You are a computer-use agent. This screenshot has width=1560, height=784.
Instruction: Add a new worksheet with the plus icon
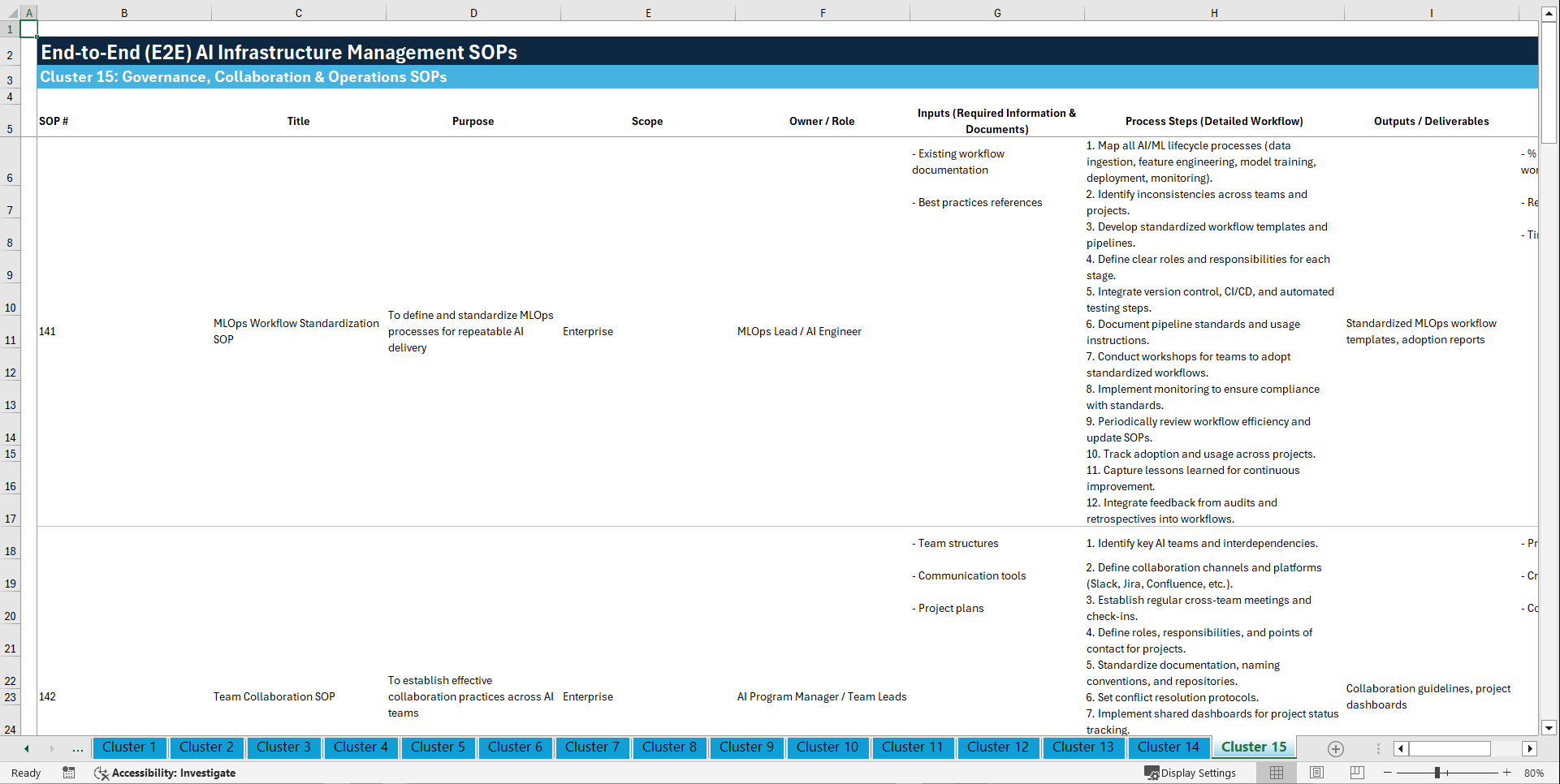tap(1335, 748)
